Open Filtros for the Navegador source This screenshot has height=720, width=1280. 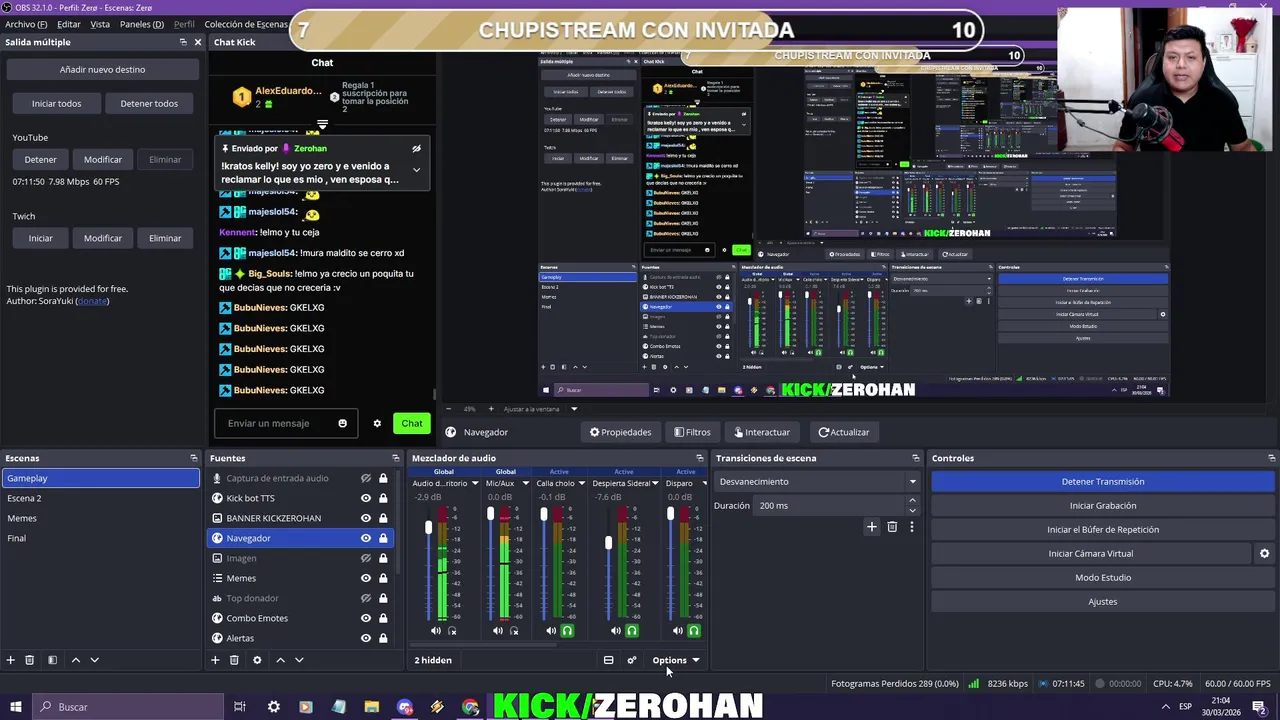click(x=692, y=432)
